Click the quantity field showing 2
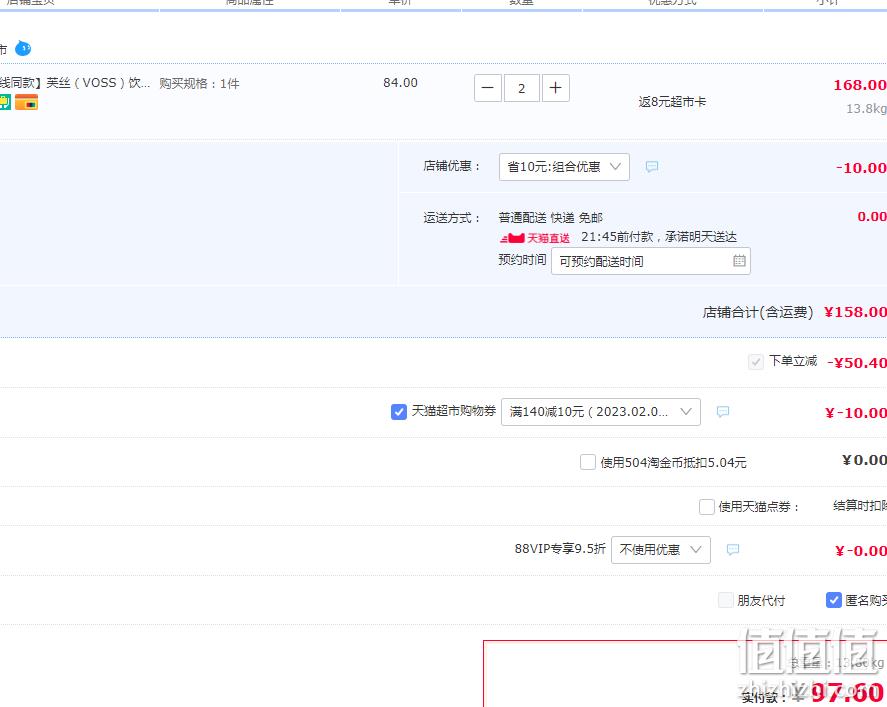The image size is (887, 707). [x=522, y=88]
